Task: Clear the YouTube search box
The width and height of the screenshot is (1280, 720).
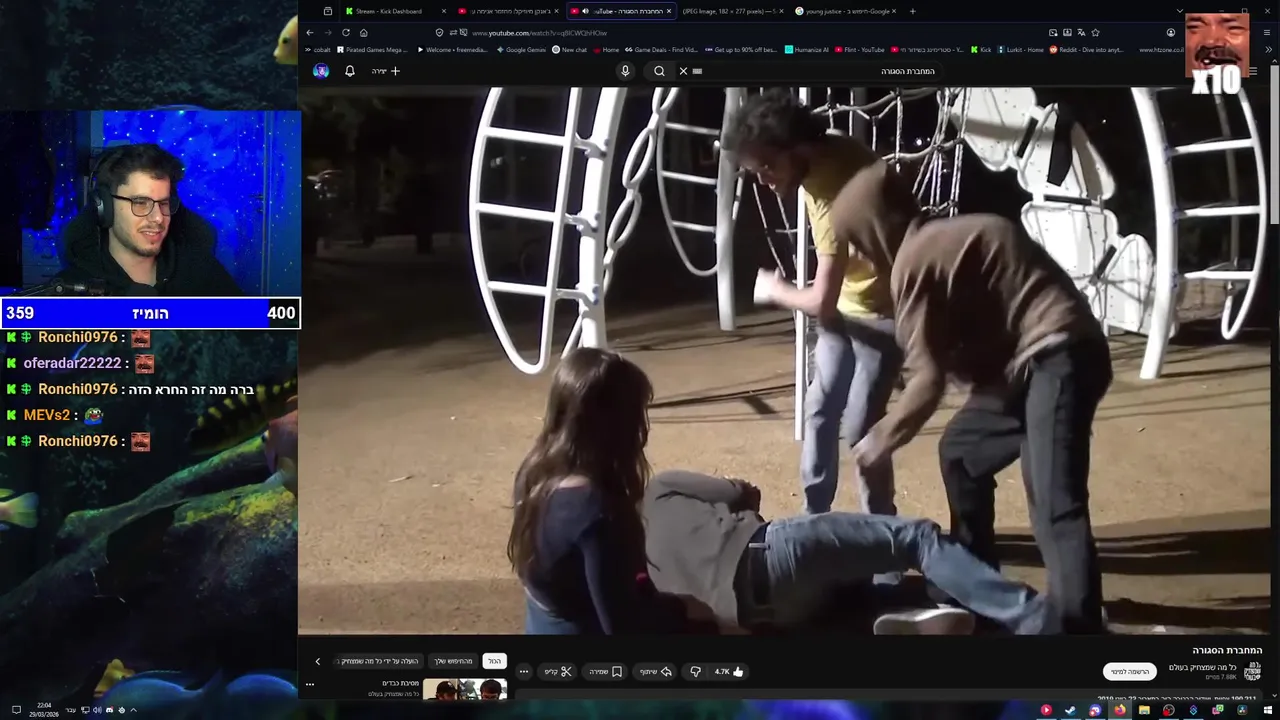Action: 683,71
